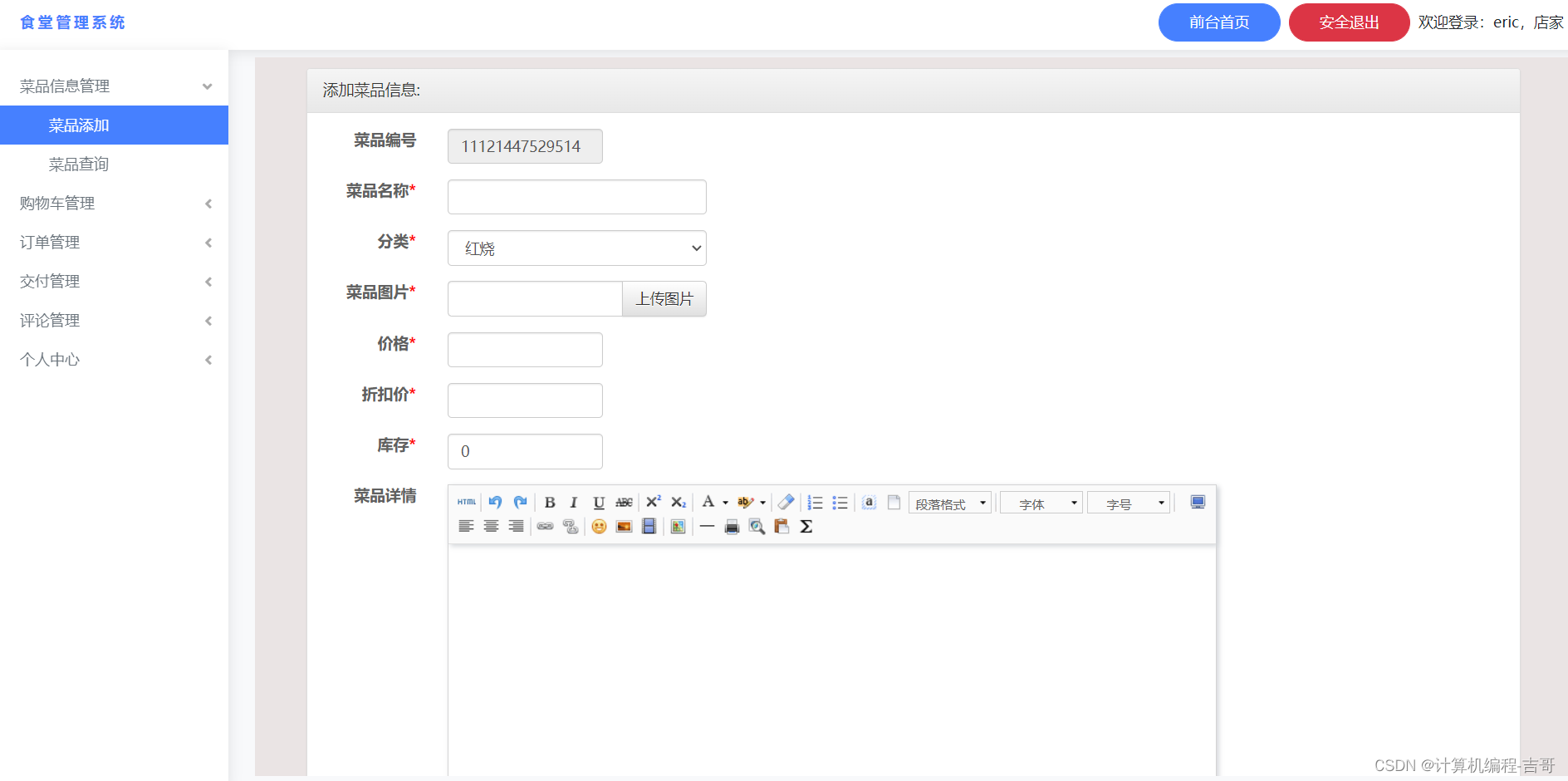Switch to the 菜品查询 menu item
This screenshot has width=1568, height=781.
114,164
